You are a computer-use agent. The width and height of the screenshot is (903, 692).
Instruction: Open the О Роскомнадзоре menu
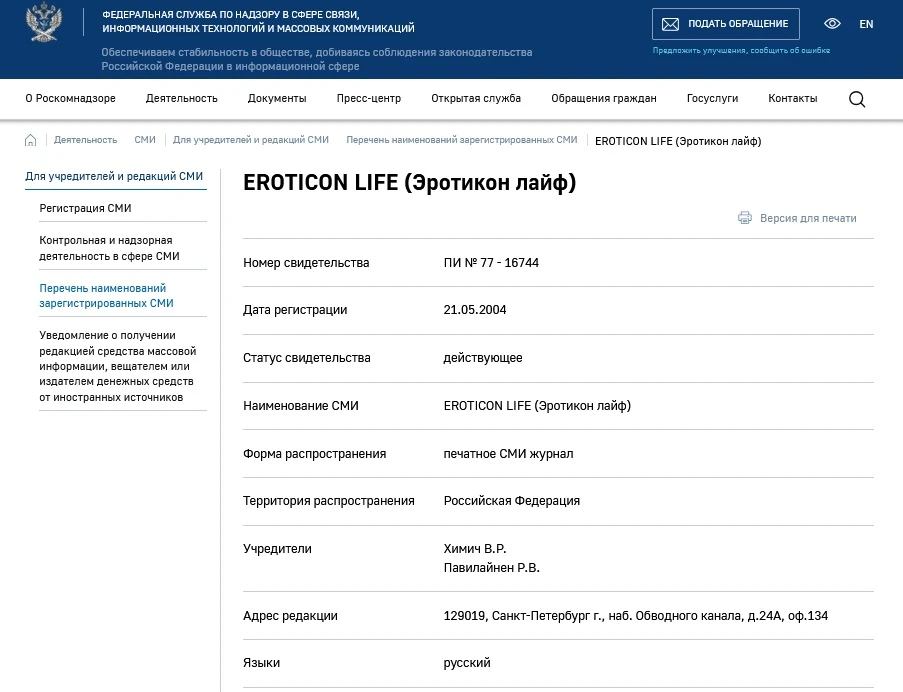pyautogui.click(x=70, y=98)
